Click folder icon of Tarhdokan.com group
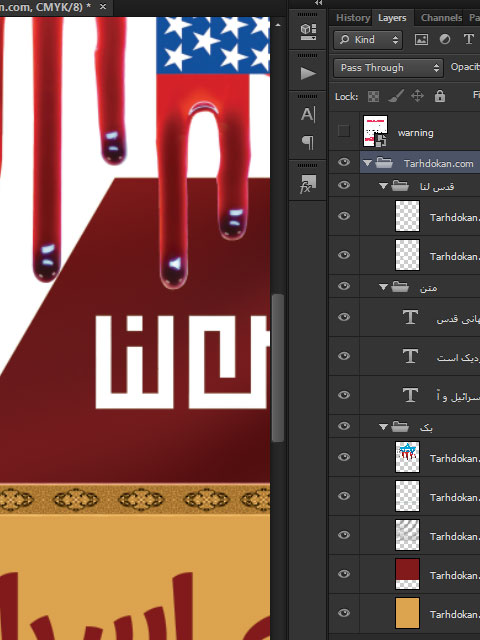The width and height of the screenshot is (480, 640). pyautogui.click(x=384, y=163)
